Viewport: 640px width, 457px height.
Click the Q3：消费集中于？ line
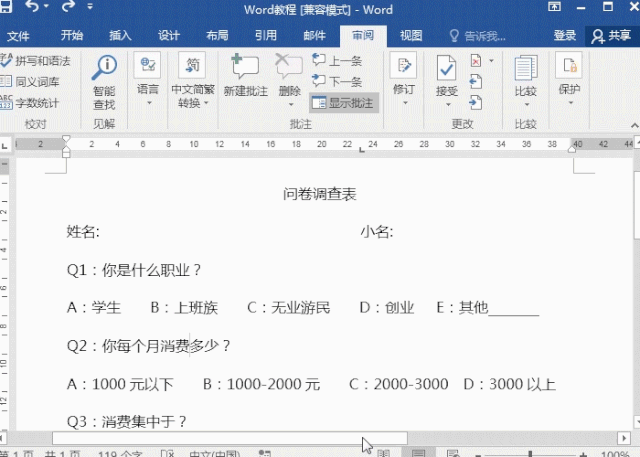(127, 422)
